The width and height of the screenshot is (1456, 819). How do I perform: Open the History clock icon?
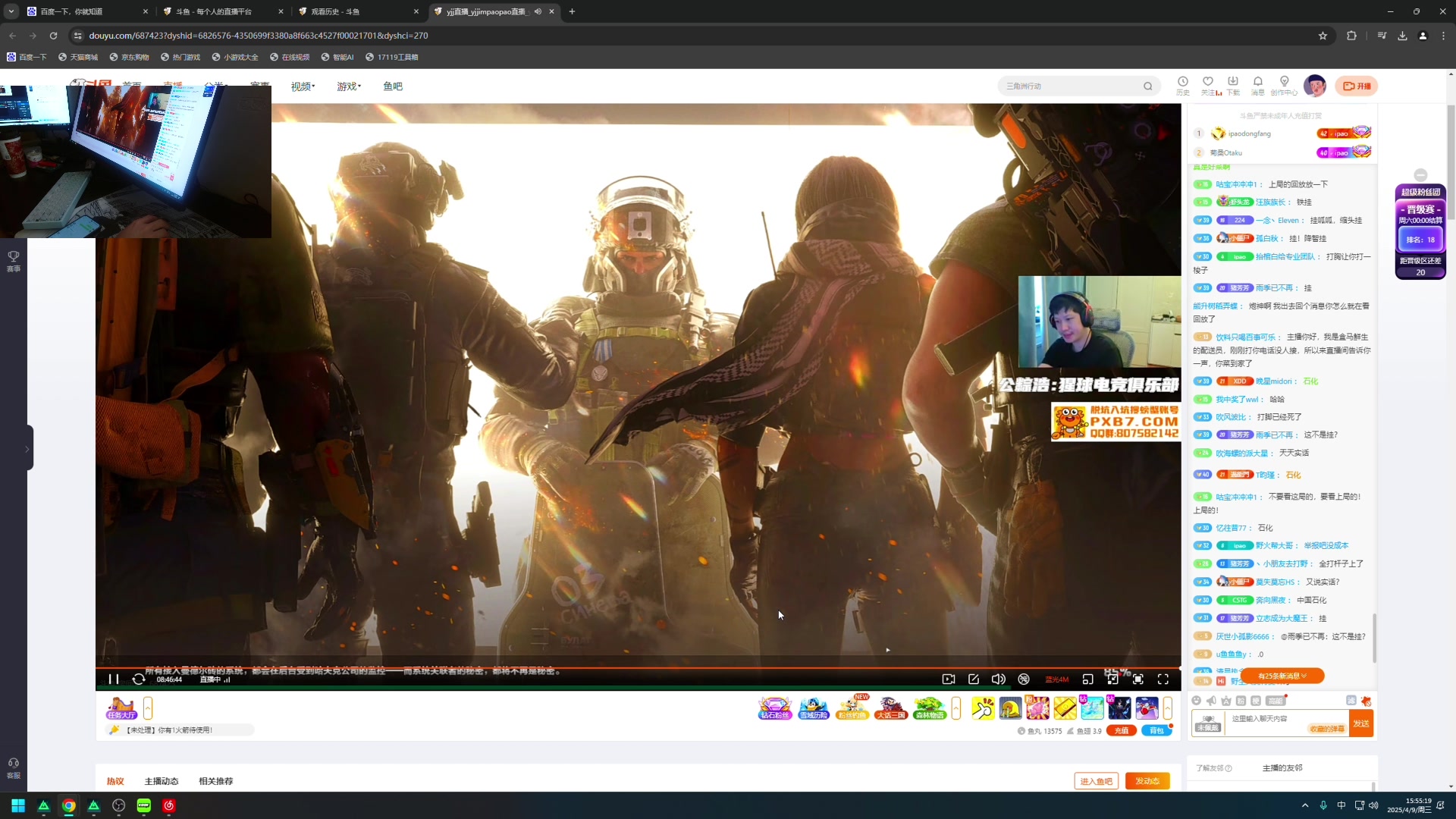(1183, 86)
